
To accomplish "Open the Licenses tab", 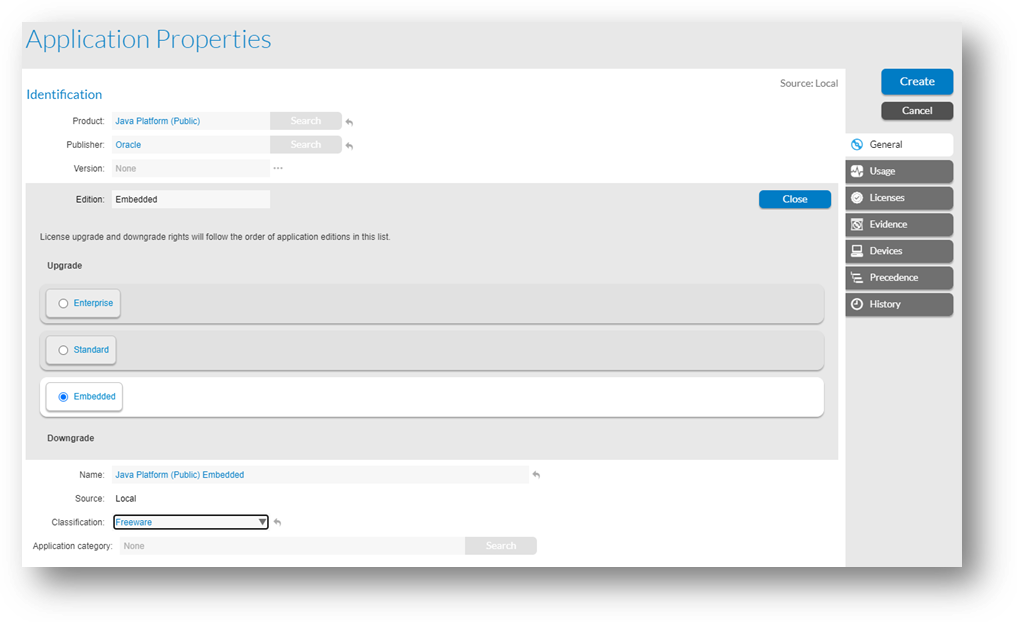I will [x=899, y=198].
